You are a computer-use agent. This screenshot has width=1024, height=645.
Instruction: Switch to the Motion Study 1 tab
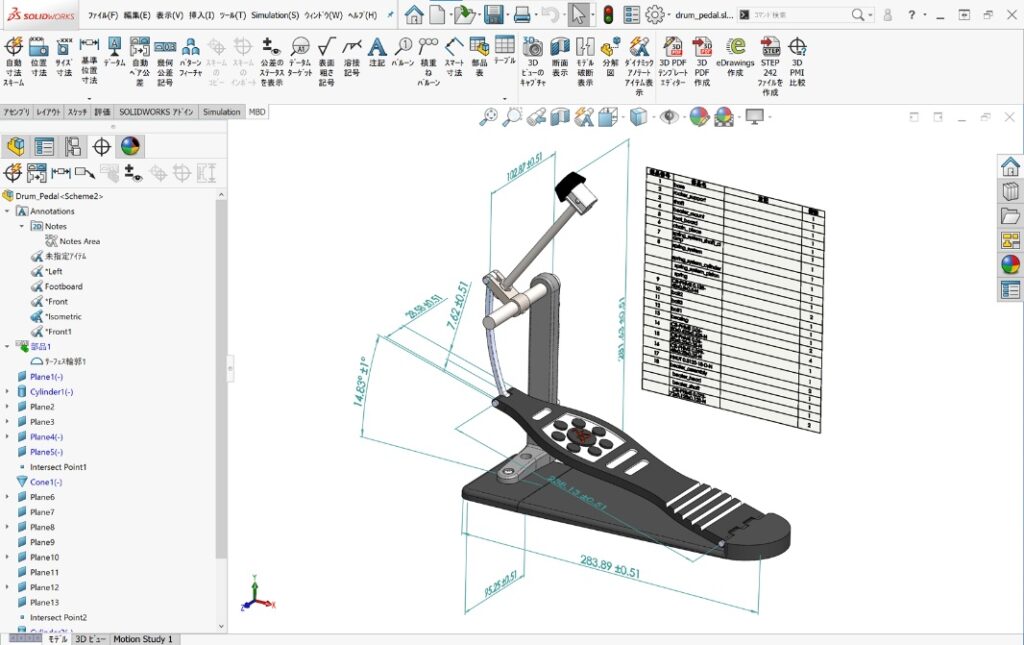pyautogui.click(x=142, y=639)
